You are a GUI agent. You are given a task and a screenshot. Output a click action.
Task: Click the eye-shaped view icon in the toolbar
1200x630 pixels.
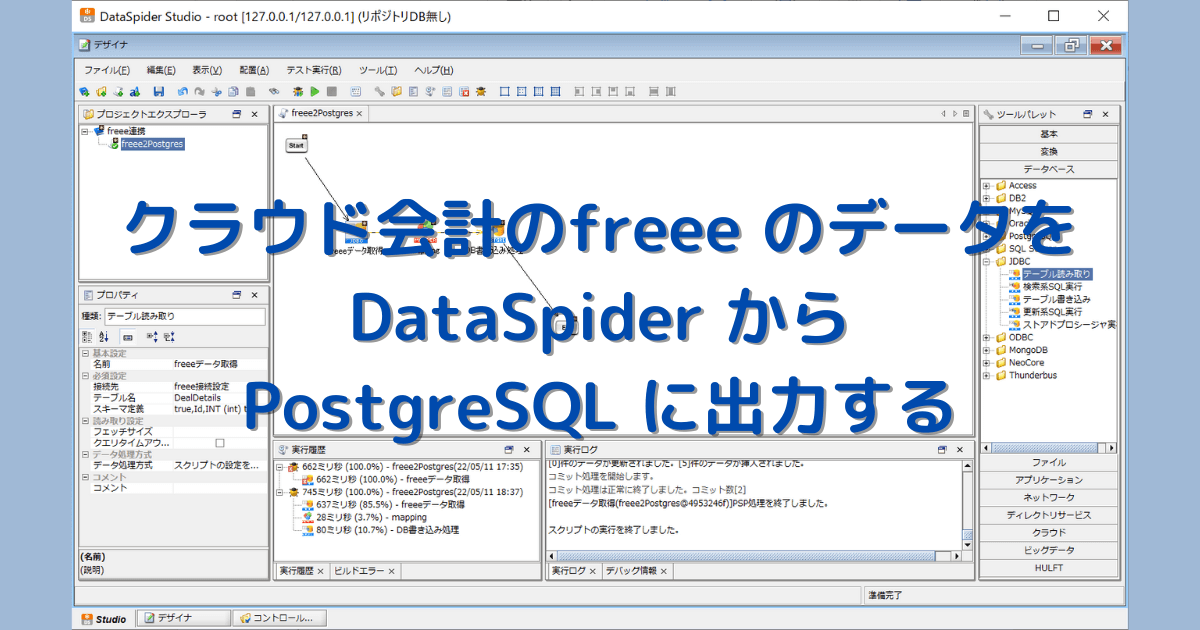coord(273,91)
